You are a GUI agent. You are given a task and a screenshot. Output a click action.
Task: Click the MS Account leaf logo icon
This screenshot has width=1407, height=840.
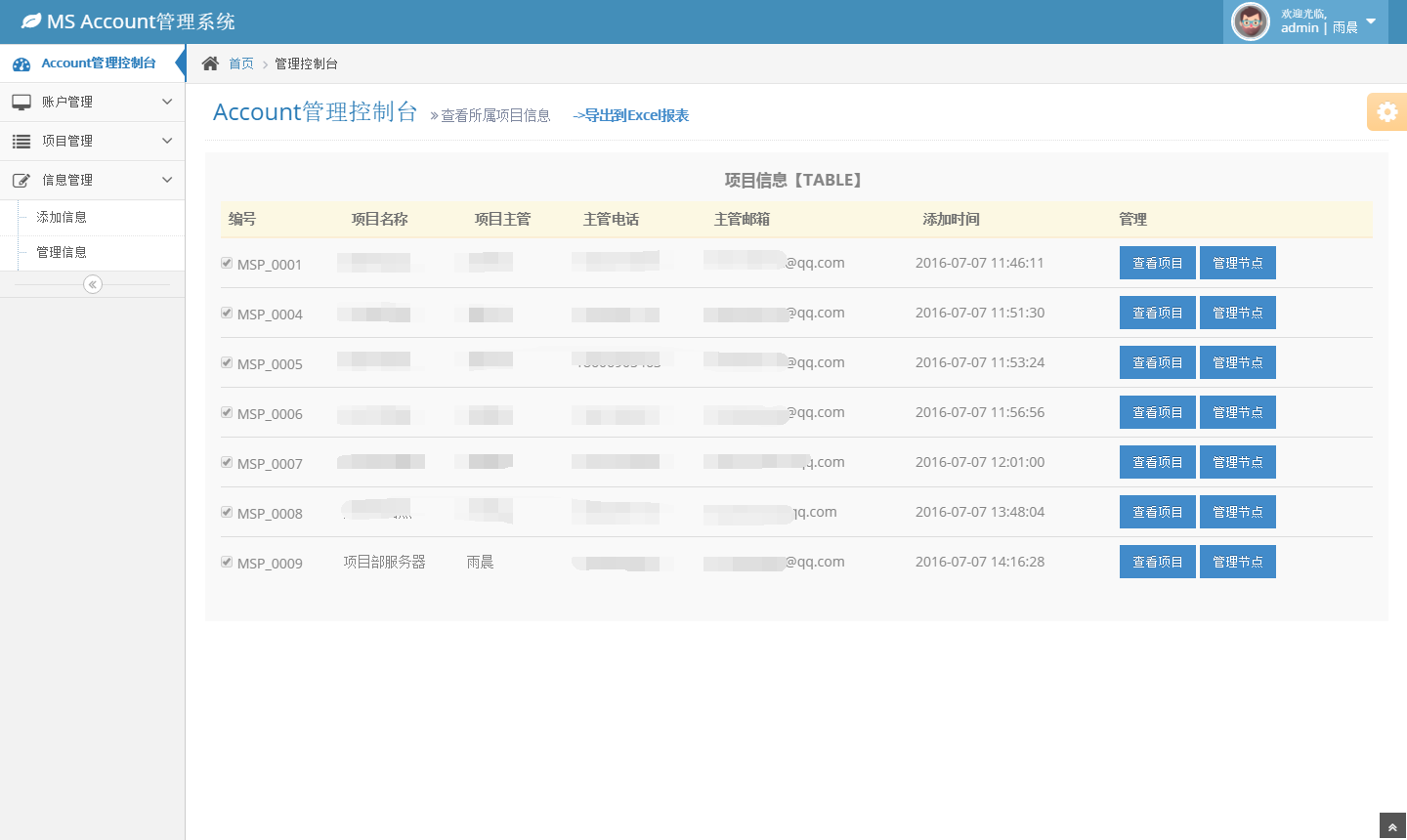pyautogui.click(x=31, y=21)
